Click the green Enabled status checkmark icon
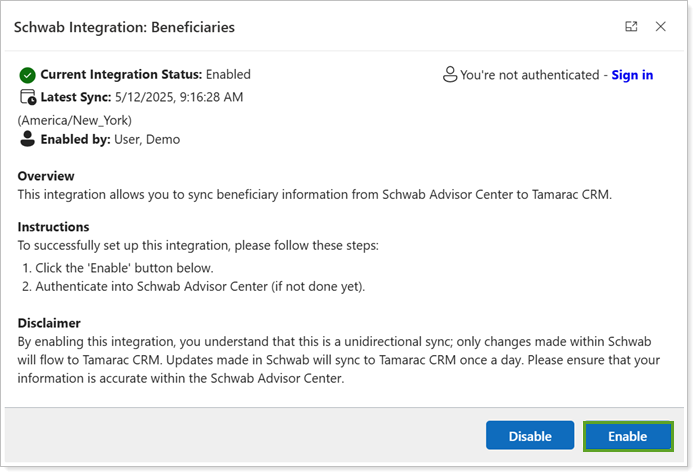Screen dimensions: 697x476 click(27, 75)
